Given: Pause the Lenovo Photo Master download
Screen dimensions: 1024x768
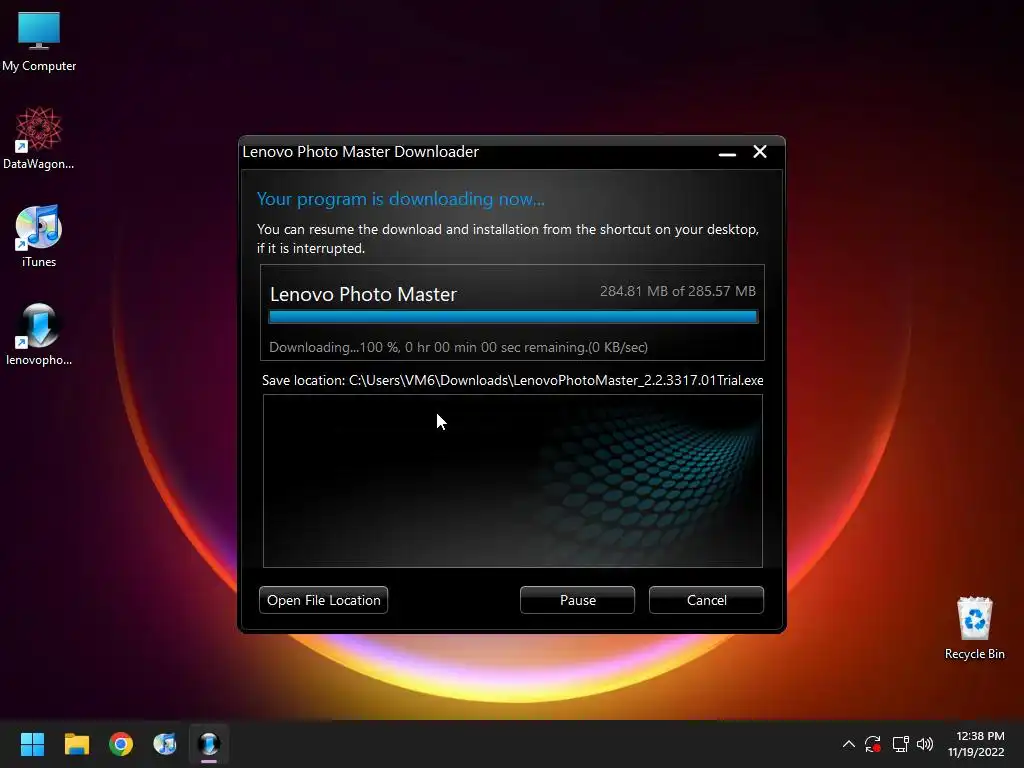Looking at the screenshot, I should point(577,600).
